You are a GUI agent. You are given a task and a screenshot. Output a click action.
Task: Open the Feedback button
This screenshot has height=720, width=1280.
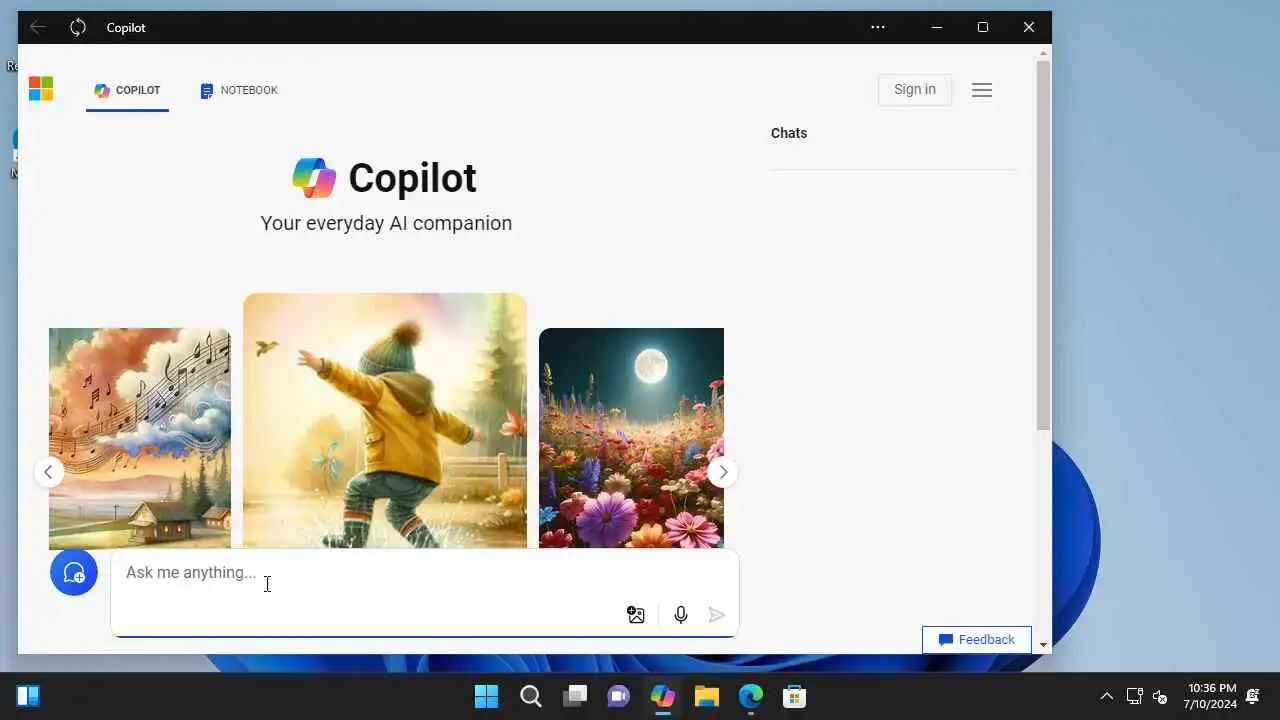pos(977,640)
